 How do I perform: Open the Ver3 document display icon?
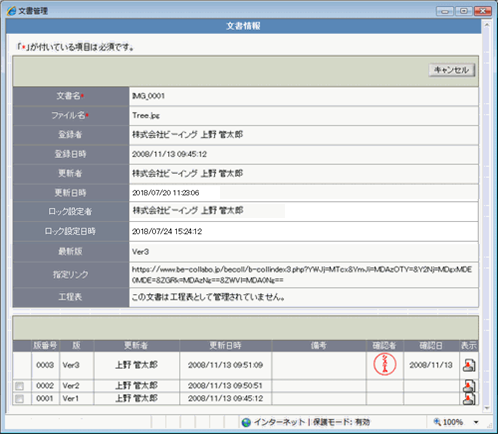[469, 365]
